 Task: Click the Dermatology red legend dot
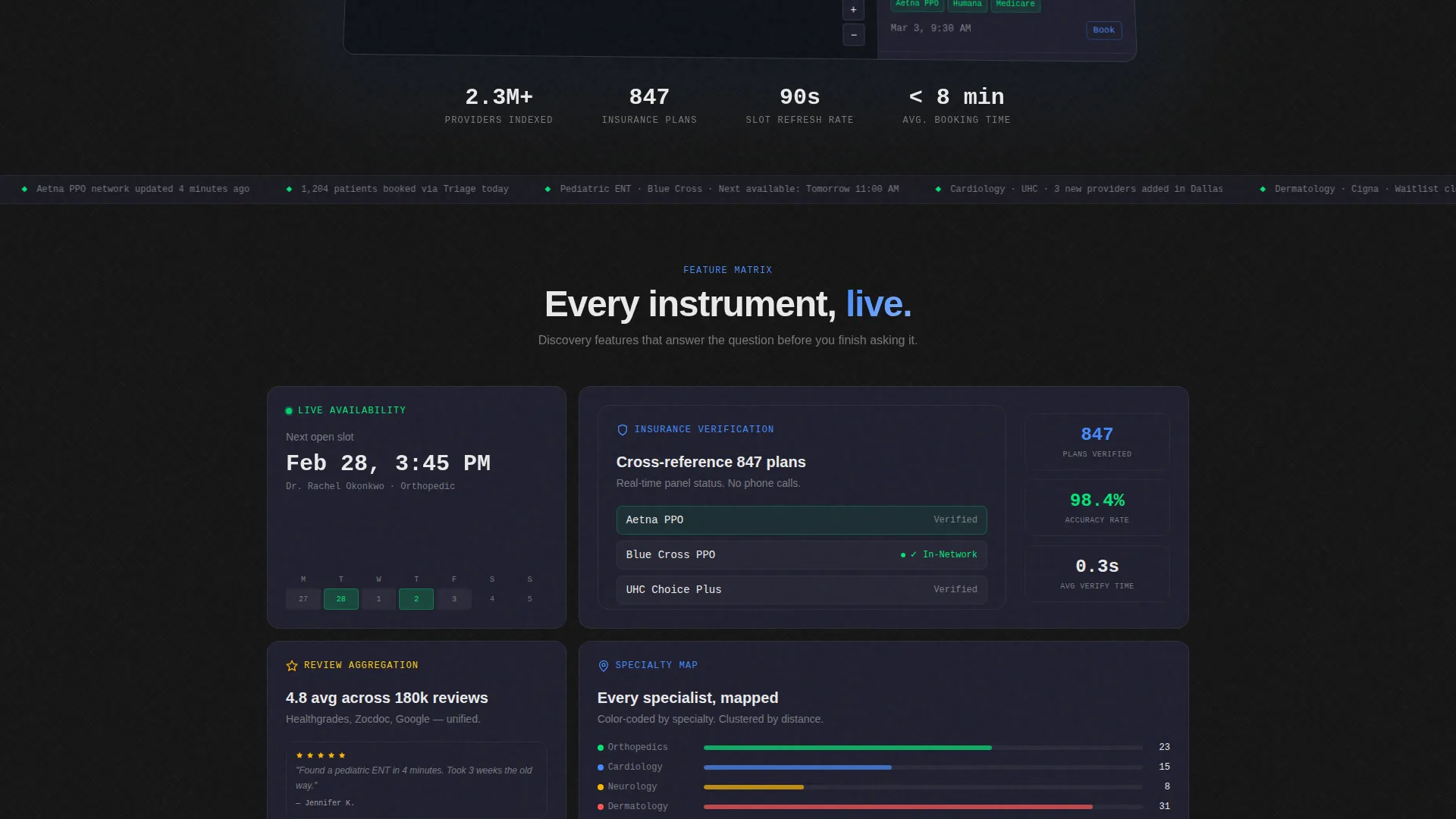601,807
